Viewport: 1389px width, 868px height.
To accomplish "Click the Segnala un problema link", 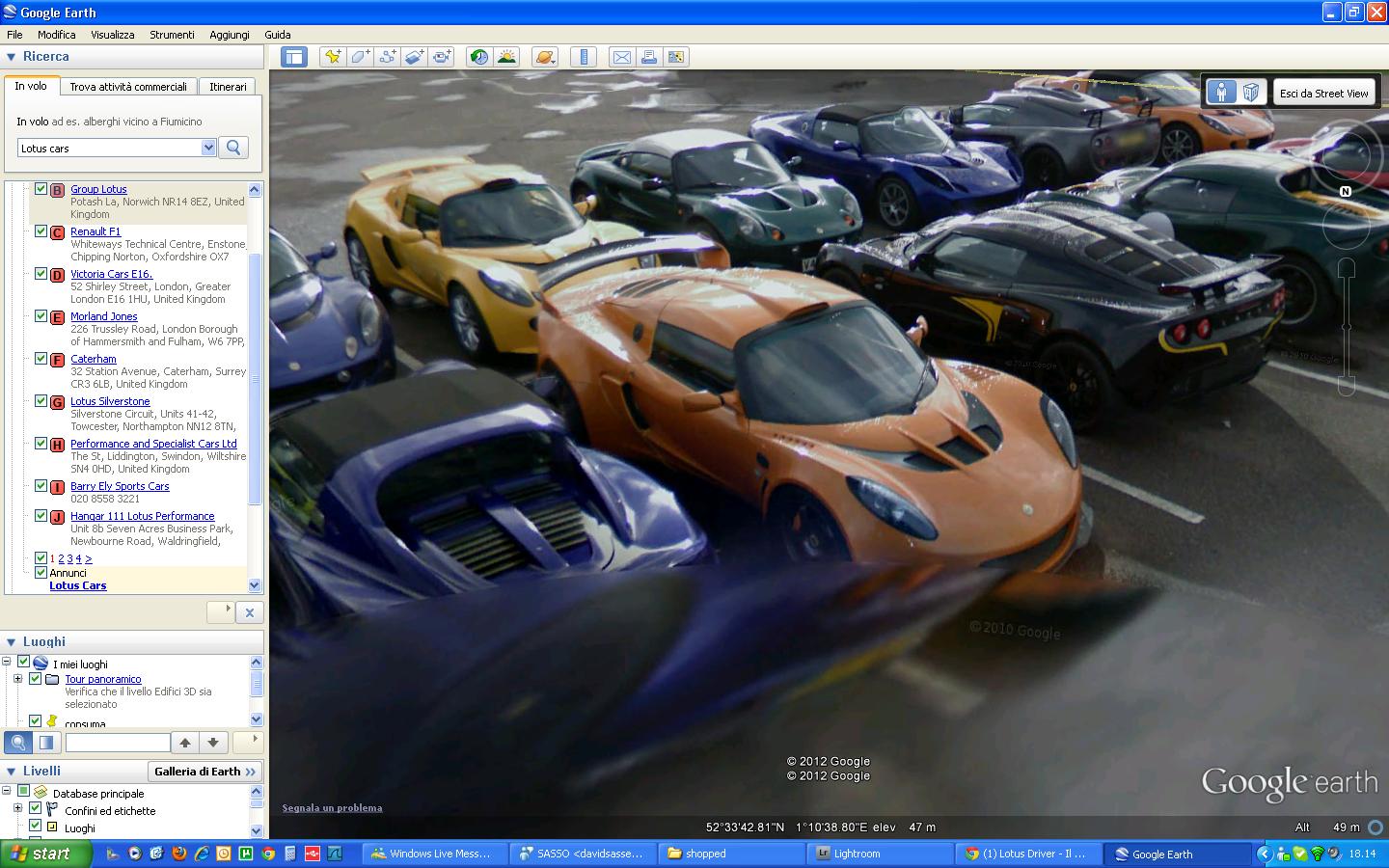I will (332, 808).
